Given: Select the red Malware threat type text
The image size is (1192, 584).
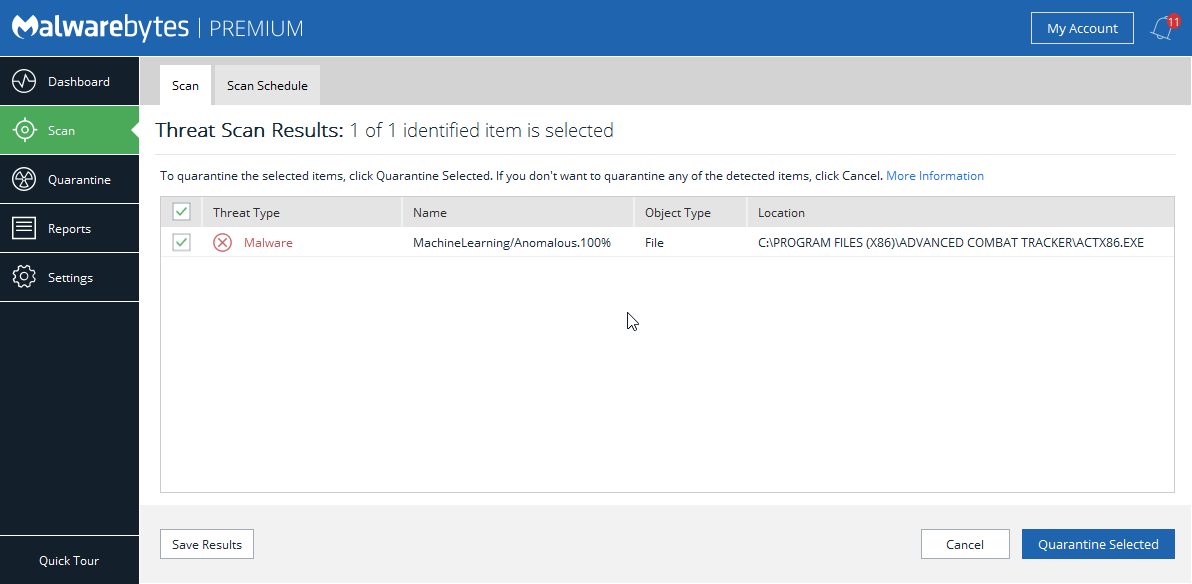Looking at the screenshot, I should [268, 243].
